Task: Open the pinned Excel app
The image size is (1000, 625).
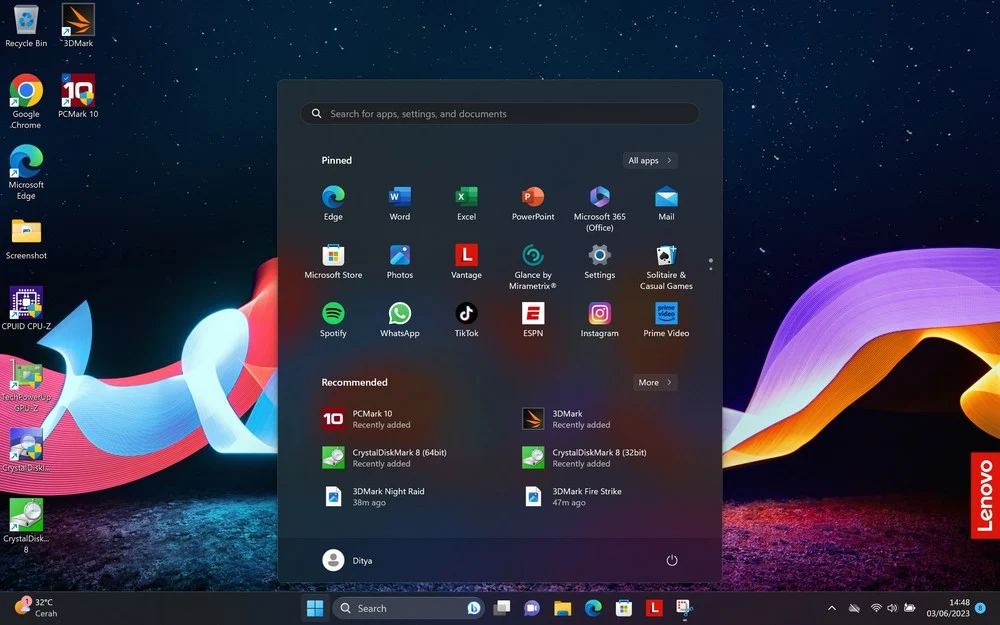Action: [x=466, y=204]
